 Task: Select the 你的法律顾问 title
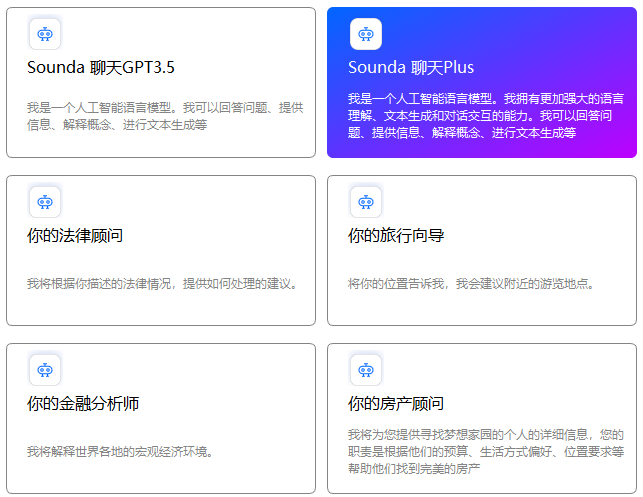pyautogui.click(x=75, y=235)
